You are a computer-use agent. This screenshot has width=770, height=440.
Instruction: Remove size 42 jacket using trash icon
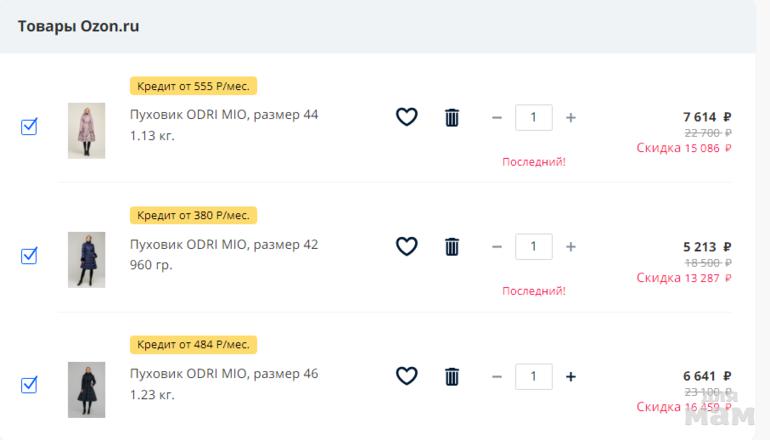click(452, 246)
